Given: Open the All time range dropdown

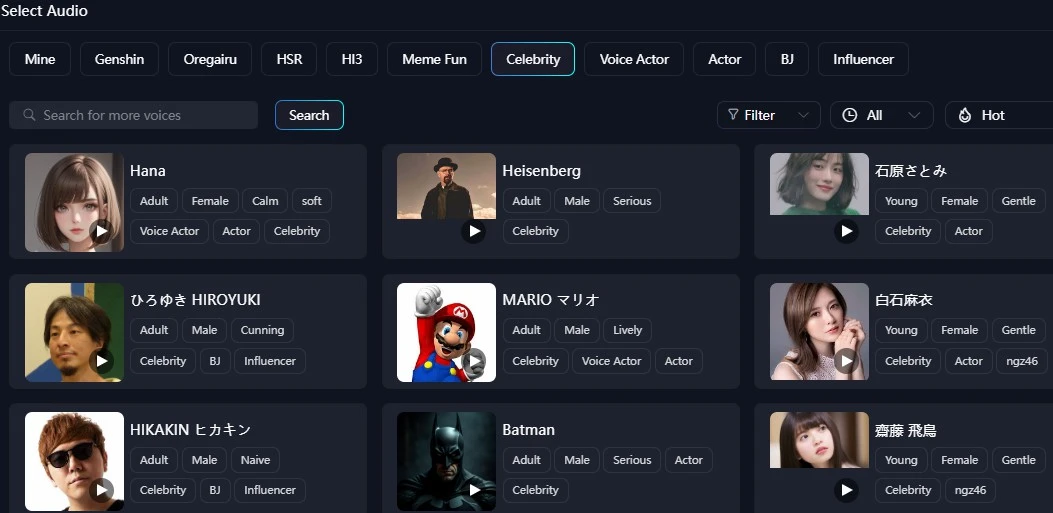Looking at the screenshot, I should (882, 115).
